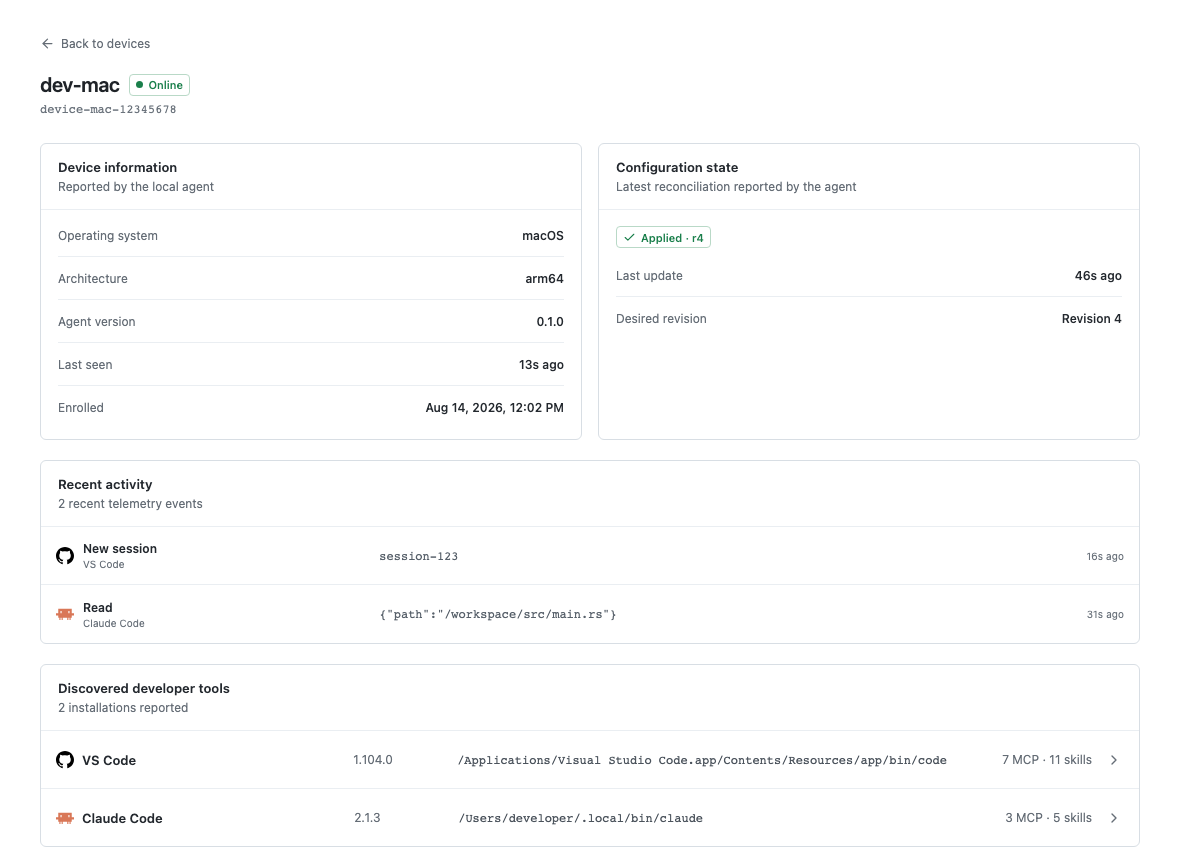This screenshot has height=867, width=1180.
Task: Click the Applied r4 status badge
Action: point(663,238)
